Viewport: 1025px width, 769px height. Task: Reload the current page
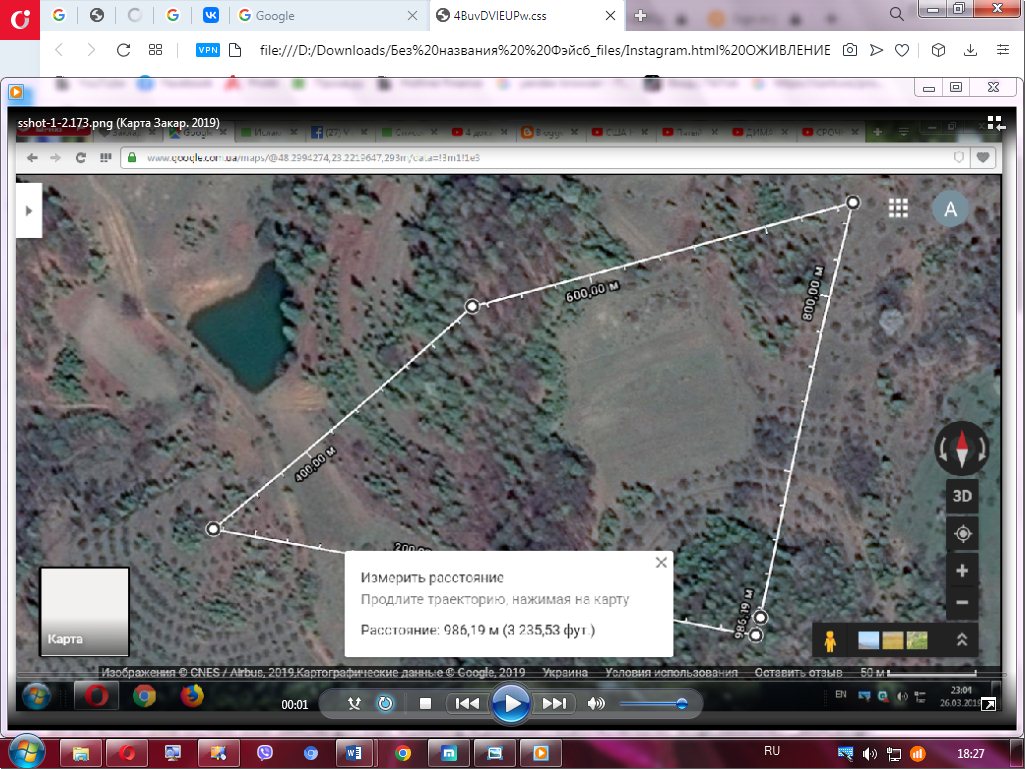(123, 50)
